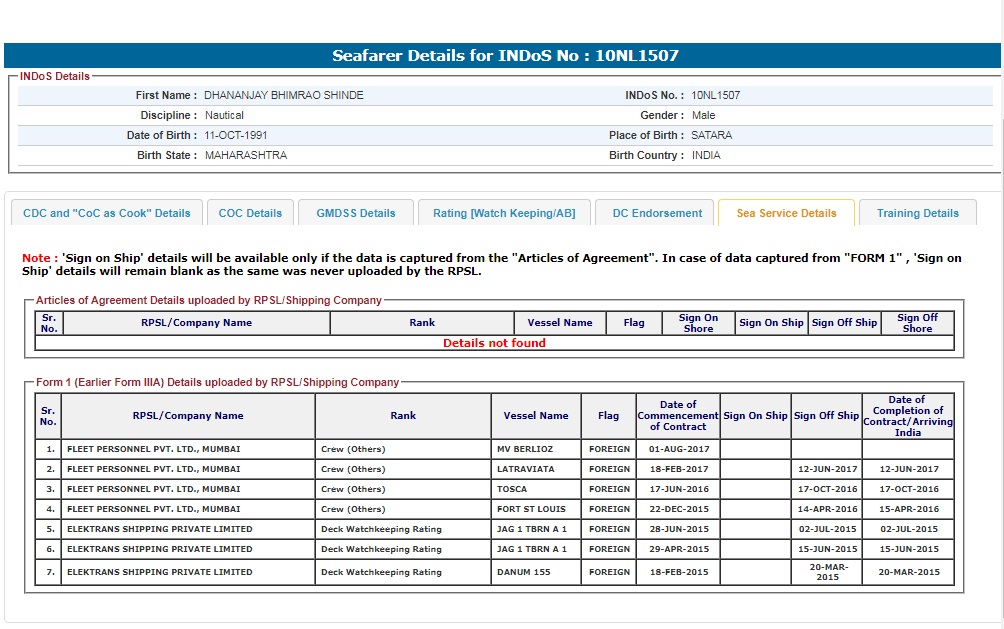Click the TOSCA vessel name cell

[x=513, y=489]
